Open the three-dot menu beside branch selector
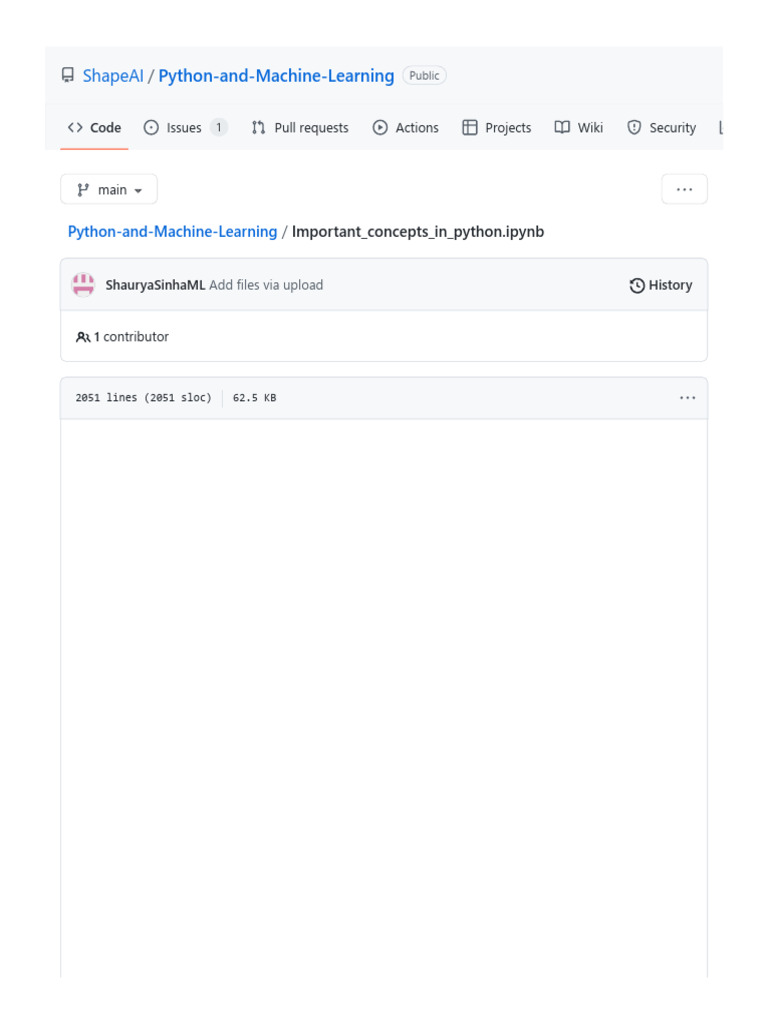 (684, 190)
